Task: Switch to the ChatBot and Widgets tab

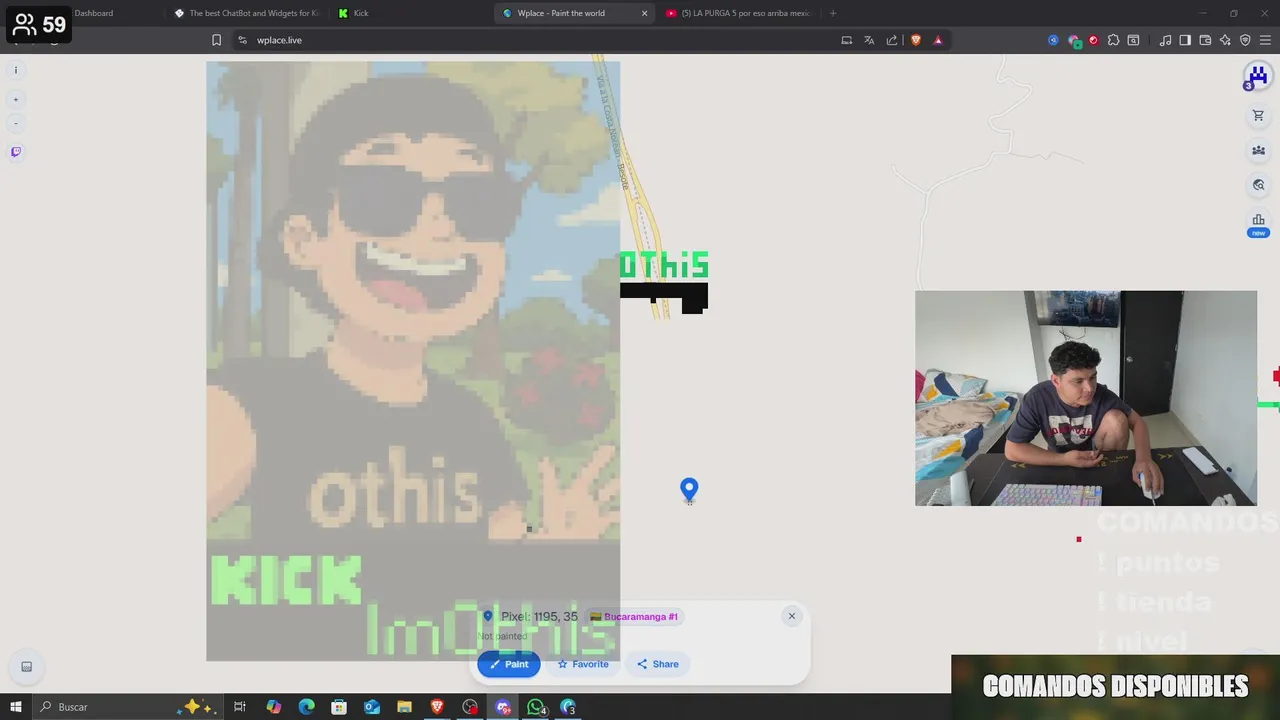Action: click(245, 13)
